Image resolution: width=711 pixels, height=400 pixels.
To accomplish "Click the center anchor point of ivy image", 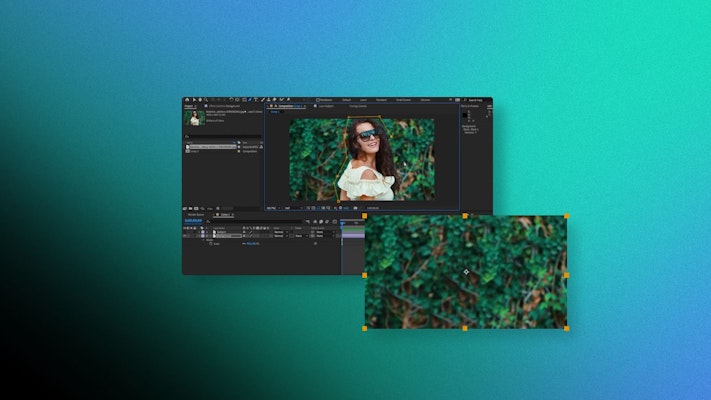I will click(466, 272).
